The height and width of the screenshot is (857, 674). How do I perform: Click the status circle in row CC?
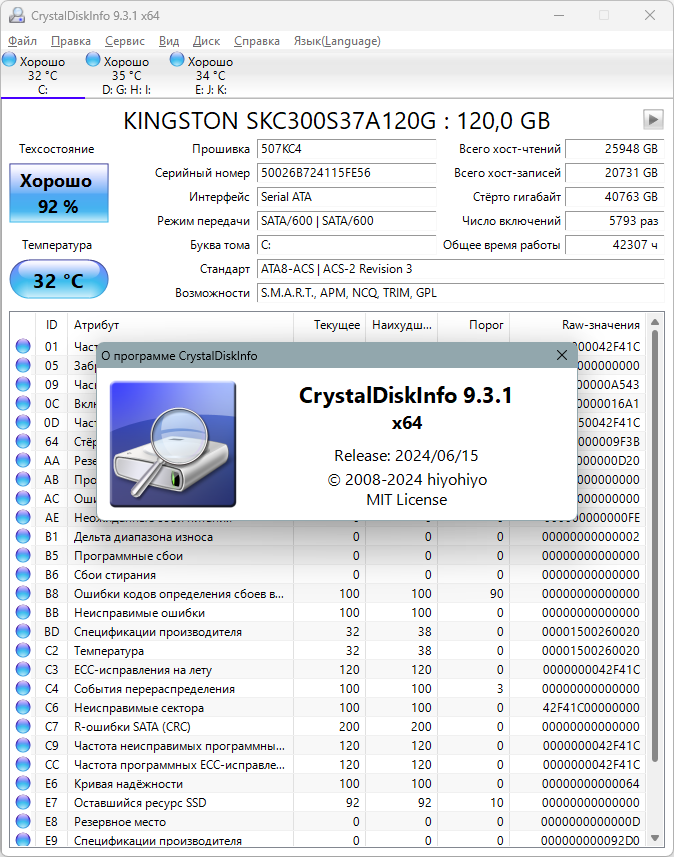point(23,765)
